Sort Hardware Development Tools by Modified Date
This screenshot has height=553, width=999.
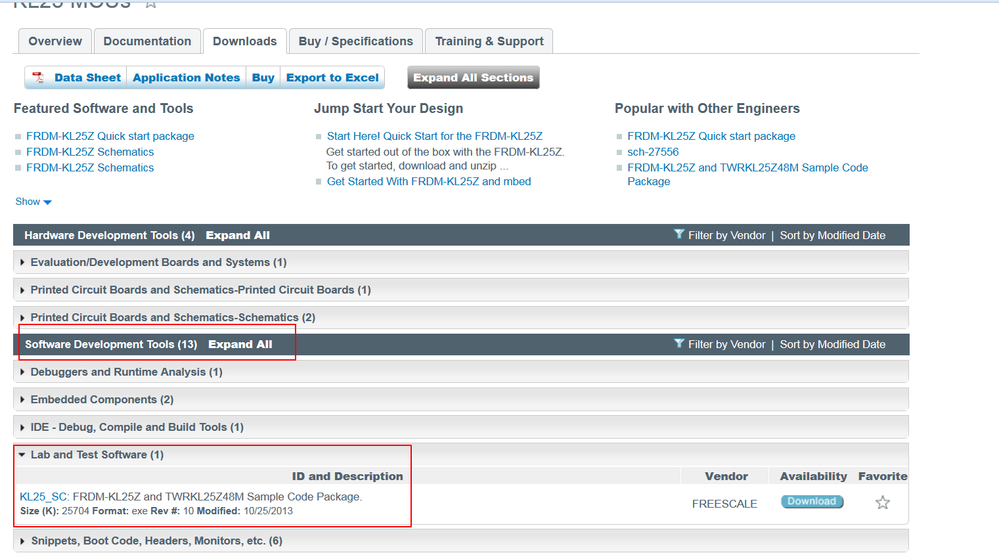coord(832,235)
